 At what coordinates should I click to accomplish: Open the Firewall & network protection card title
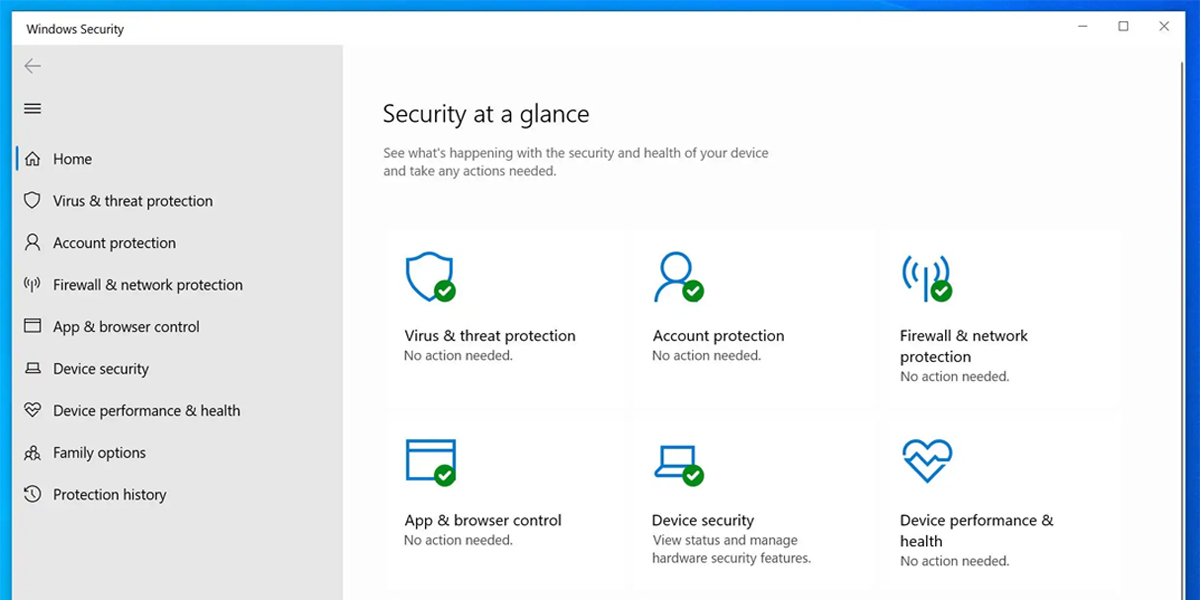click(964, 346)
